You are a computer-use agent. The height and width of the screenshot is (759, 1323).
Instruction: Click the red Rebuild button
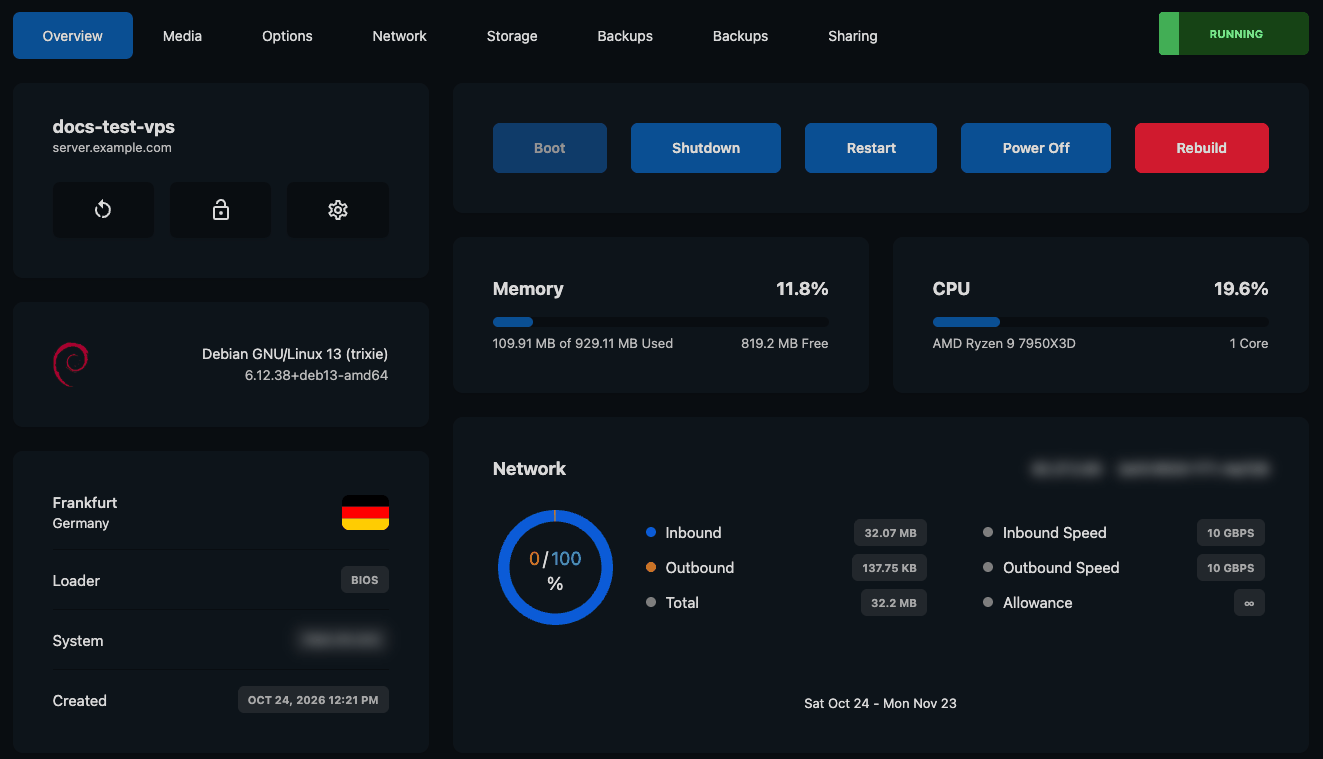[1202, 148]
